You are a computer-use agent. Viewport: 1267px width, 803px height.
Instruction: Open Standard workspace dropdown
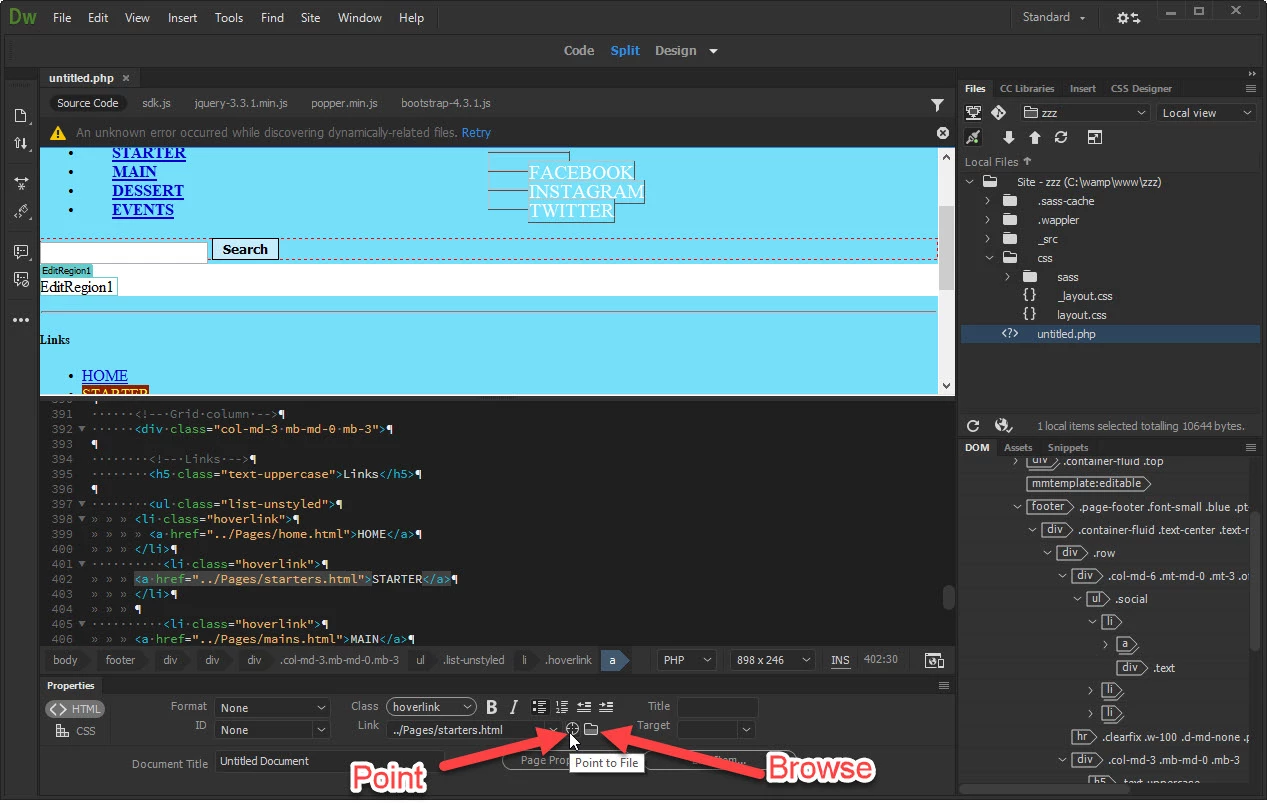1054,17
